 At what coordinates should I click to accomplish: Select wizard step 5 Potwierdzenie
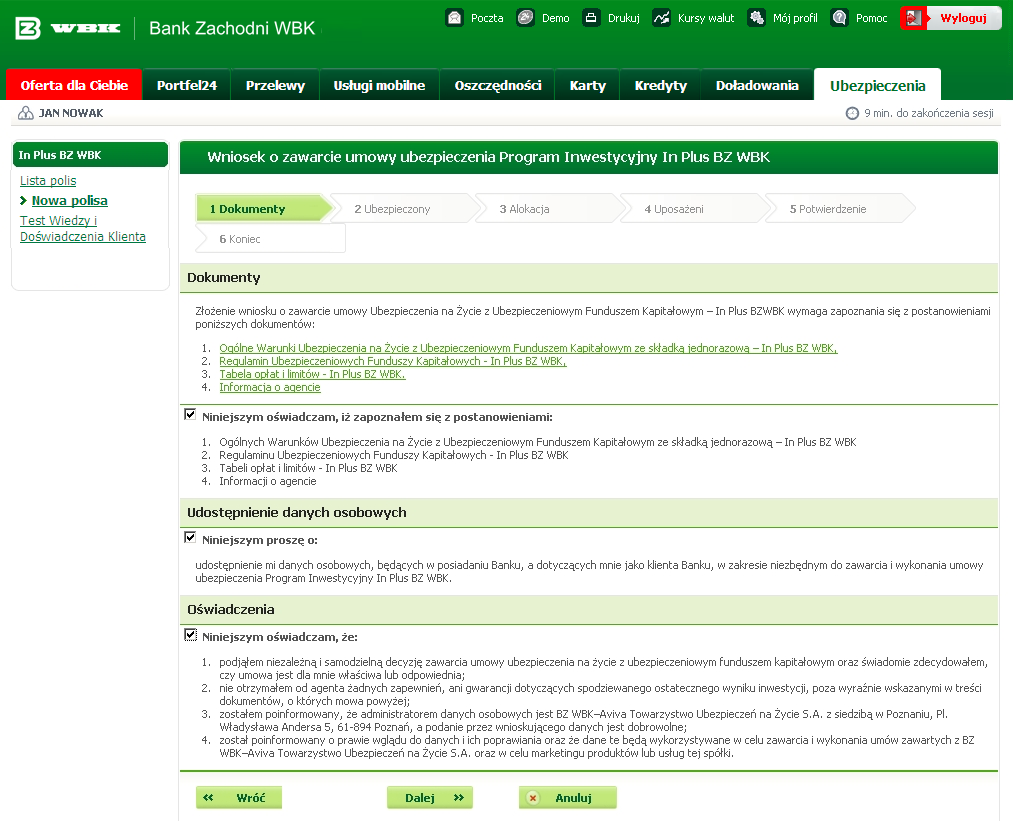(840, 209)
